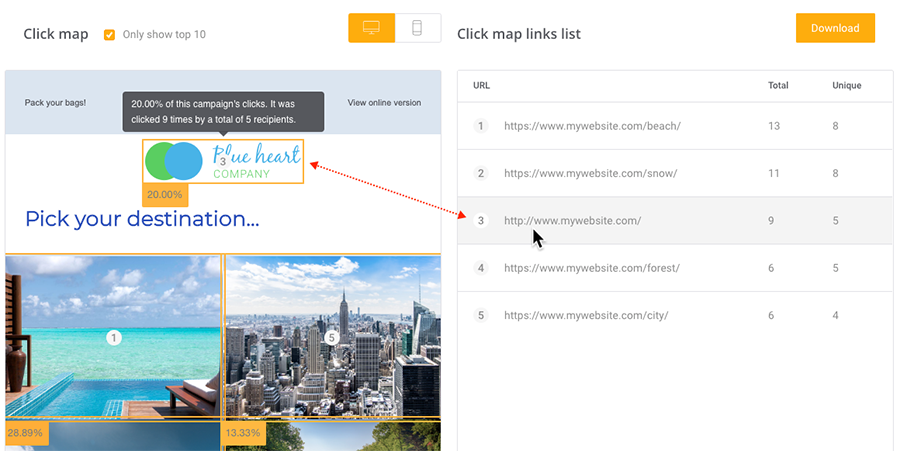Select the http://www.mywebsite.com/ row
The width and height of the screenshot is (900, 451).
tap(572, 220)
